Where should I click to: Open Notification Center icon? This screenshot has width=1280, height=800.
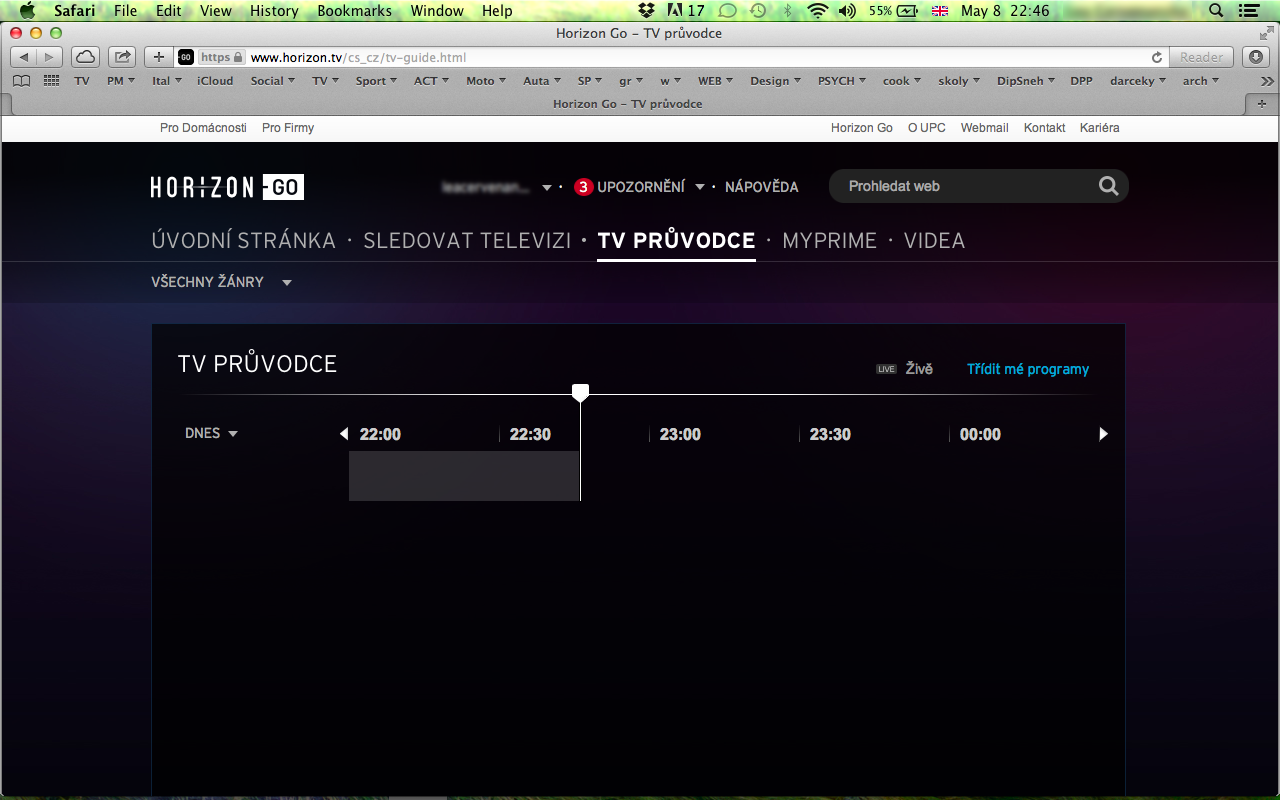coord(1250,11)
